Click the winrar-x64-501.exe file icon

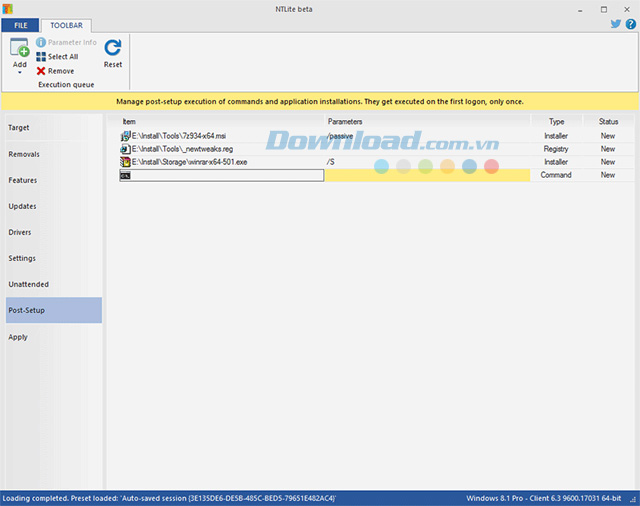[x=126, y=161]
